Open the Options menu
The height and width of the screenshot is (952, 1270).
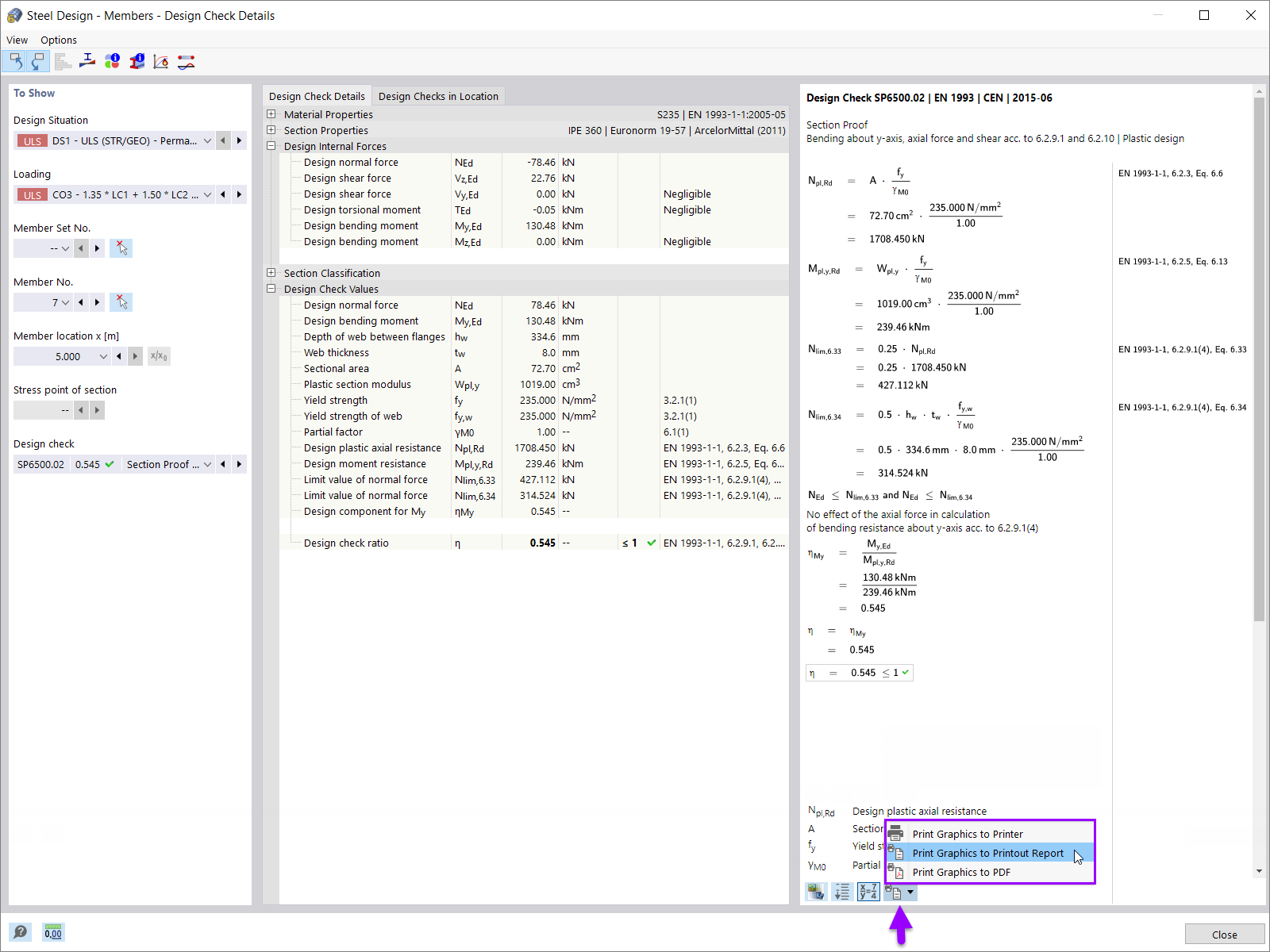click(58, 40)
